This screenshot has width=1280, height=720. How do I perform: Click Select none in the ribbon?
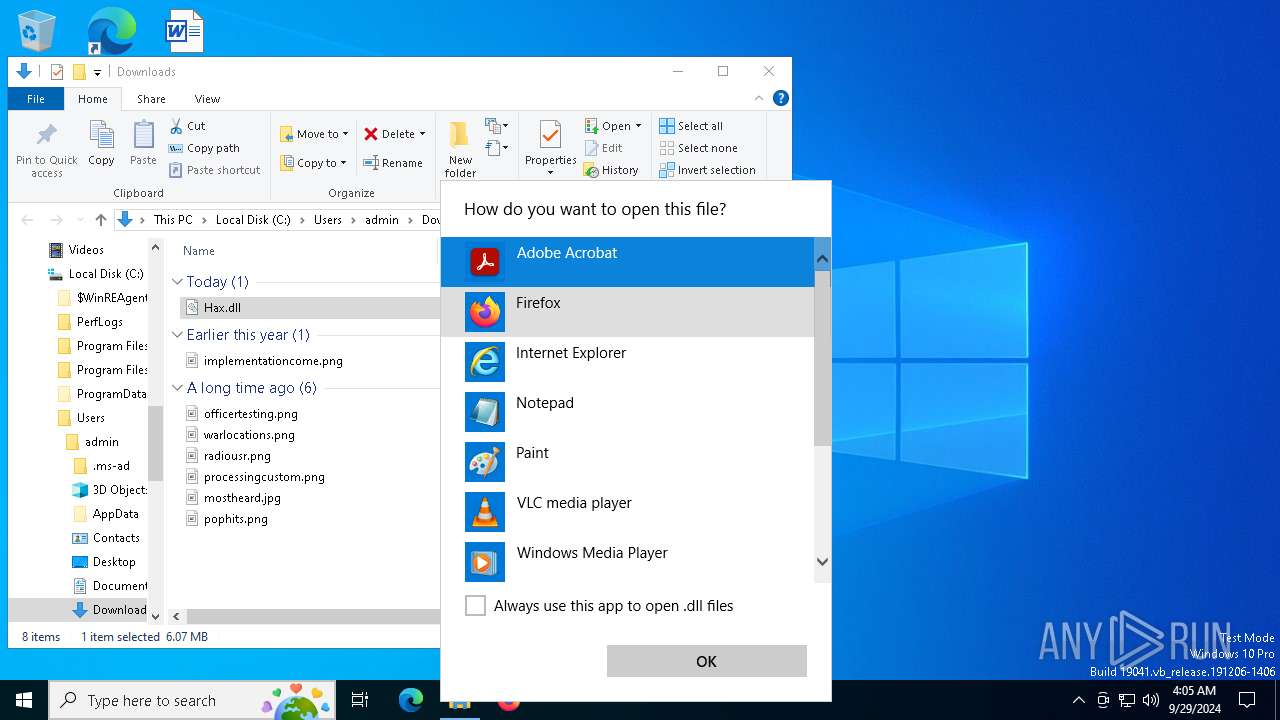pos(698,148)
